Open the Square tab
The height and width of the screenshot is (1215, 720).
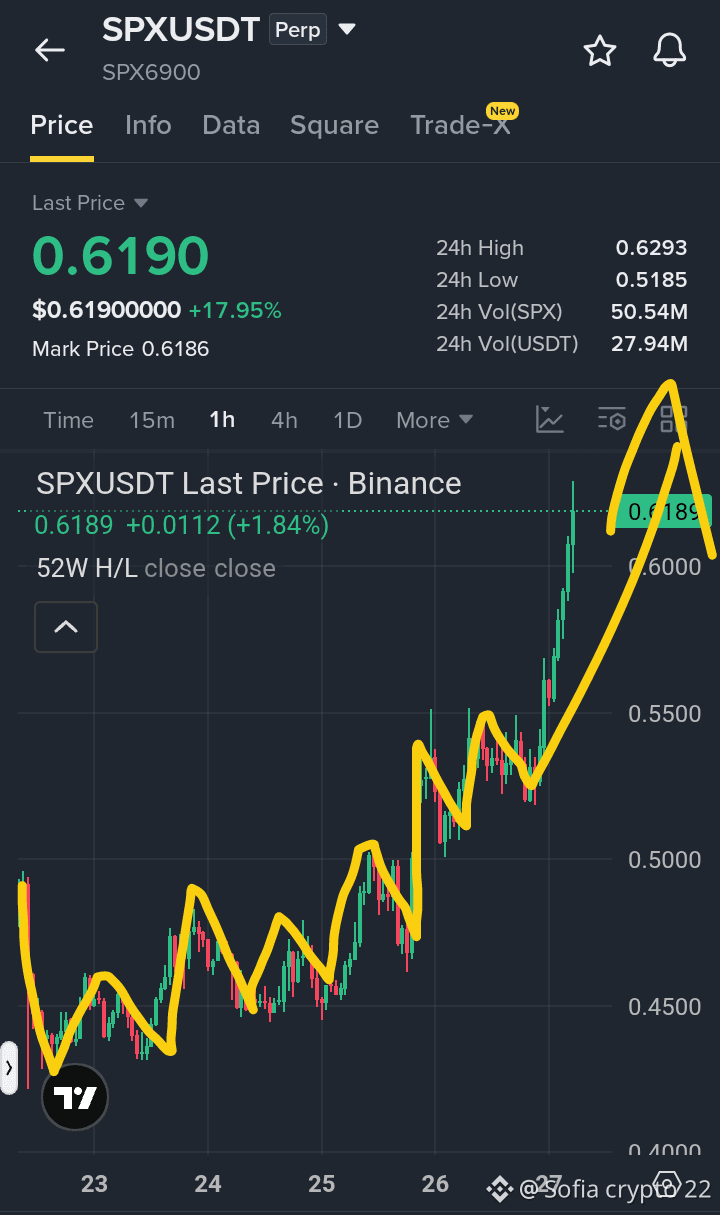334,125
